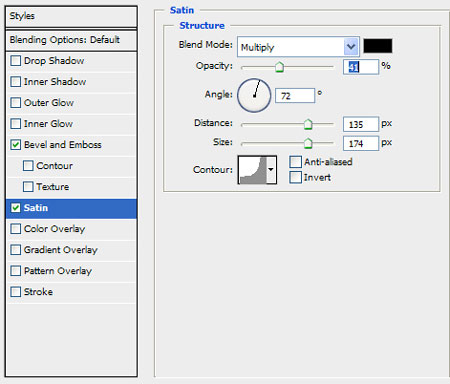450x384 pixels.
Task: Click the satin contour curve thumbnail
Action: [253, 170]
